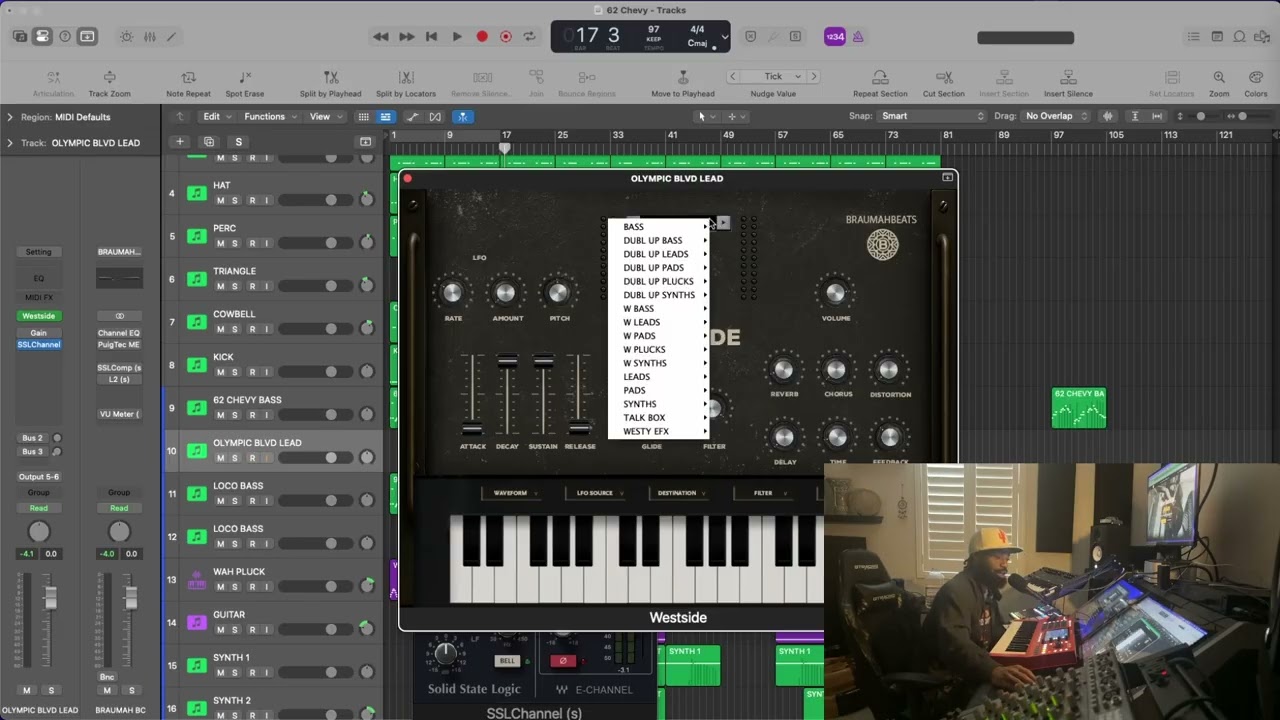Mute the OLYMPIC BLVD LEAD track
Image resolution: width=1280 pixels, height=720 pixels.
click(220, 458)
